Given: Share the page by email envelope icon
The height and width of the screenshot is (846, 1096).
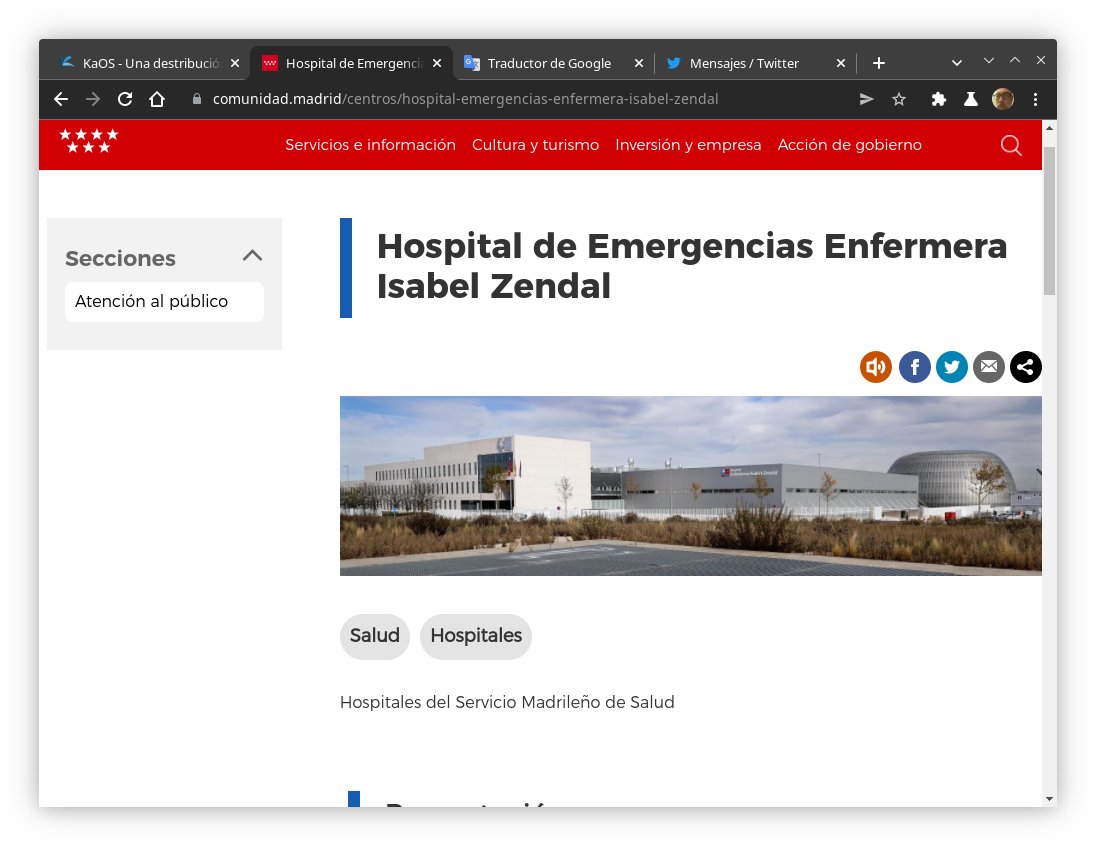Looking at the screenshot, I should pos(988,367).
